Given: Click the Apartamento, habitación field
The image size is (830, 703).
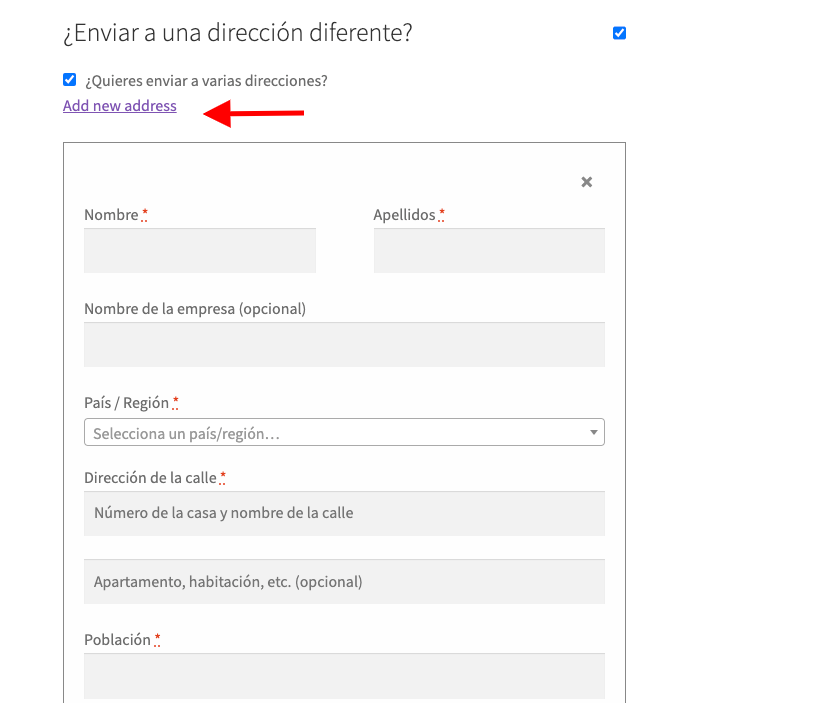Looking at the screenshot, I should 344,582.
